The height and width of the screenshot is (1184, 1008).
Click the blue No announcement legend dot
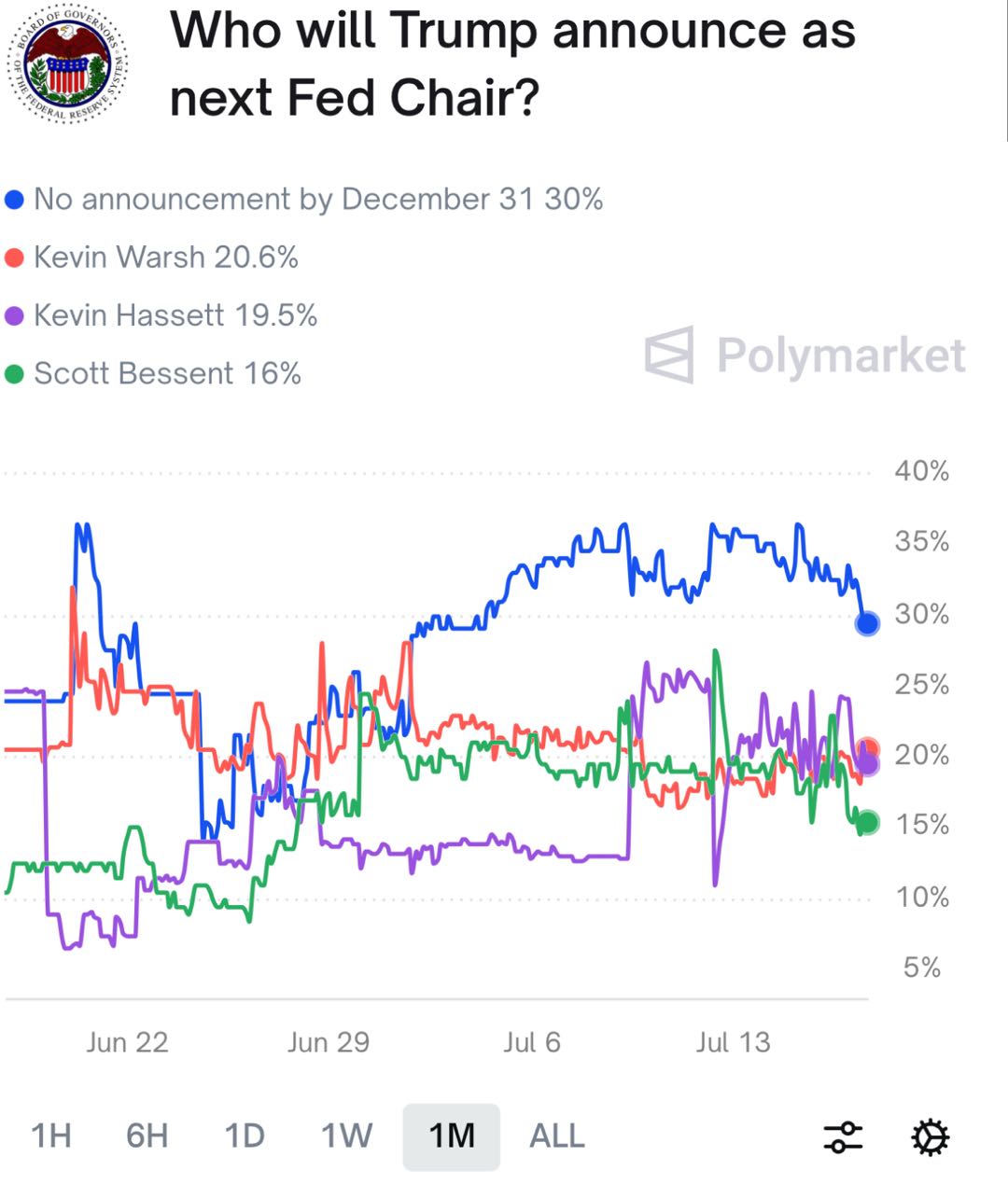14,200
